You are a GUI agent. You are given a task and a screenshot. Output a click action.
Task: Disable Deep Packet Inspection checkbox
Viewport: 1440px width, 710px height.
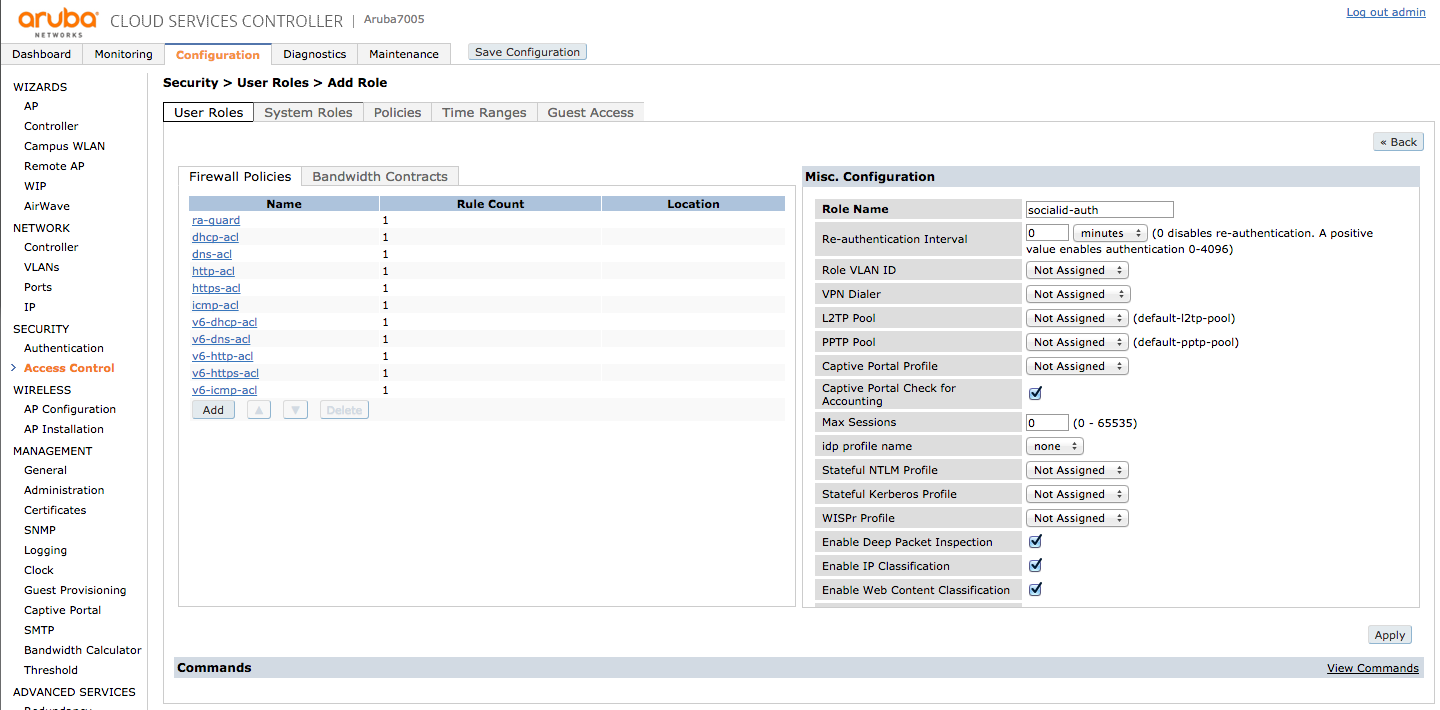(x=1035, y=541)
